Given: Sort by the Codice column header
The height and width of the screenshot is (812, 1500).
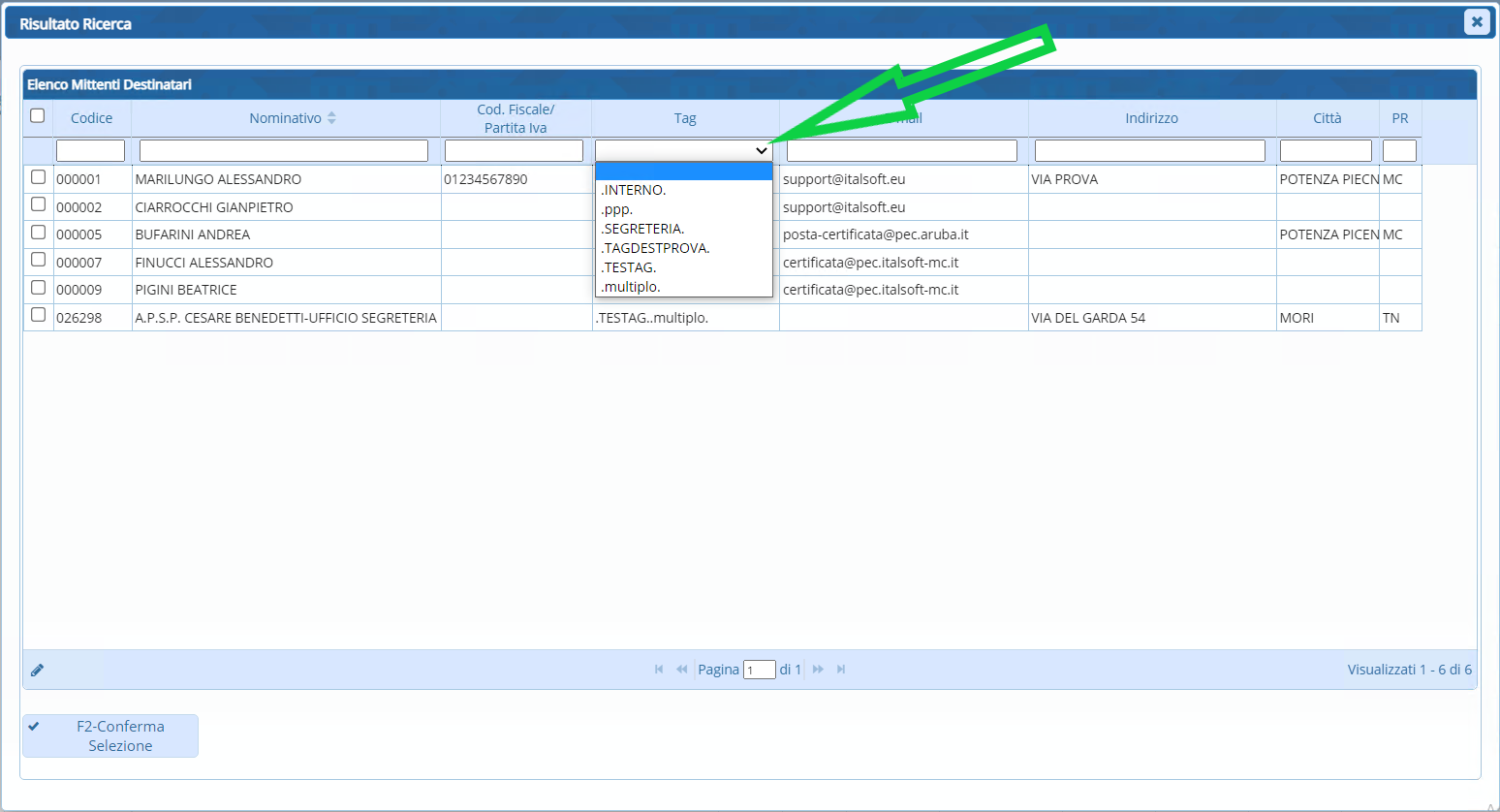Looking at the screenshot, I should pyautogui.click(x=91, y=118).
